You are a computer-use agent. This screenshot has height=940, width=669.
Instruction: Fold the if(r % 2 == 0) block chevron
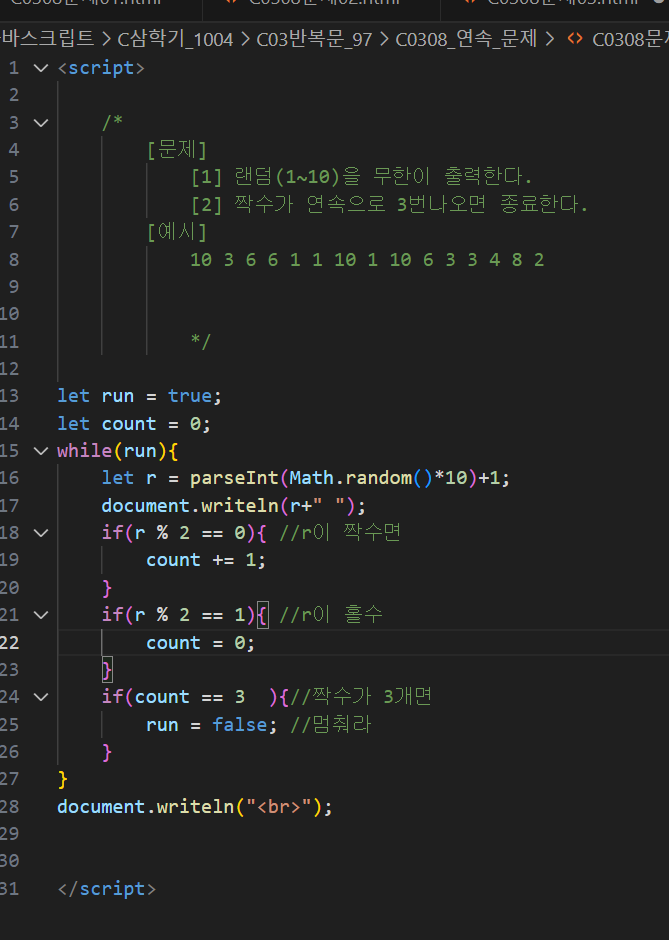click(x=41, y=533)
